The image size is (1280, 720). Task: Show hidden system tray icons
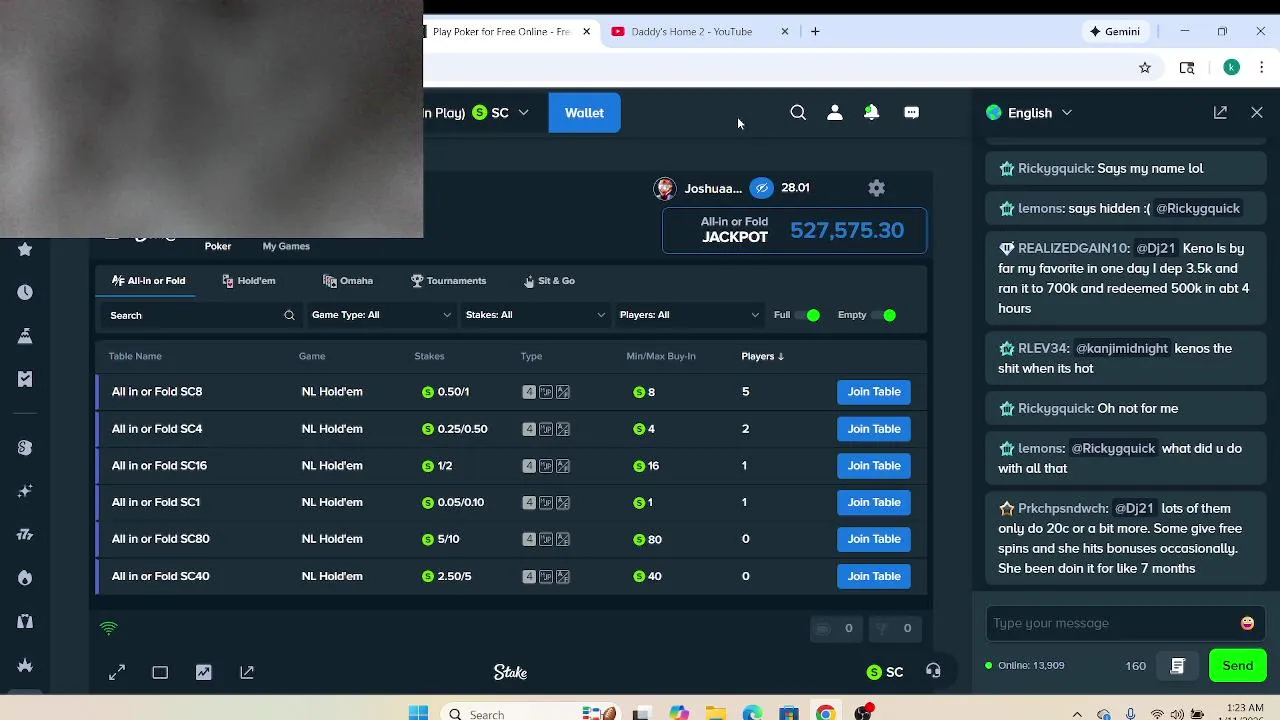coord(1077,714)
